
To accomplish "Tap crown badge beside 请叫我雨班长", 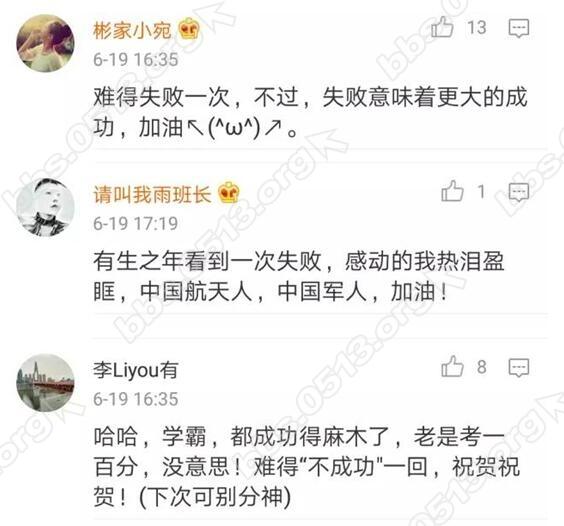I will 229,192.
